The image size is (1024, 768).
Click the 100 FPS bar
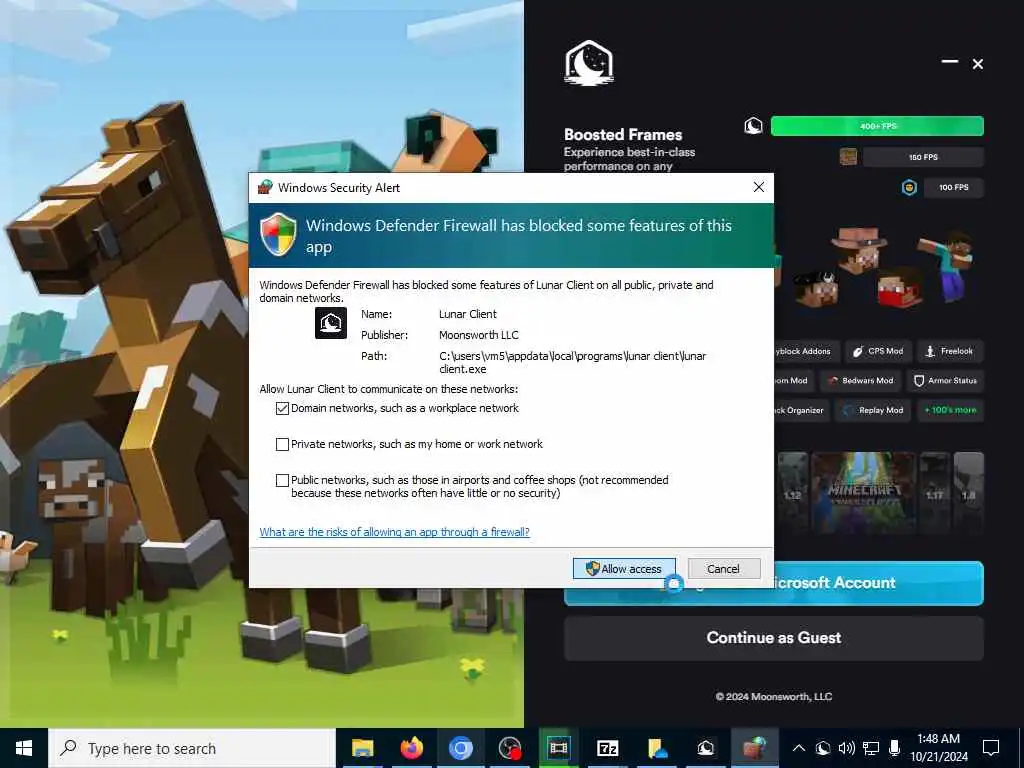coord(953,187)
